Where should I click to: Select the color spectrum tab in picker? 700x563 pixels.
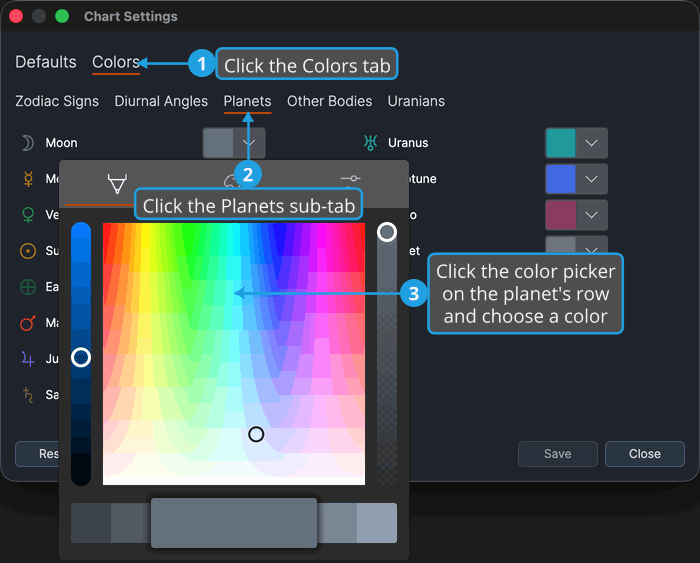(x=117, y=183)
